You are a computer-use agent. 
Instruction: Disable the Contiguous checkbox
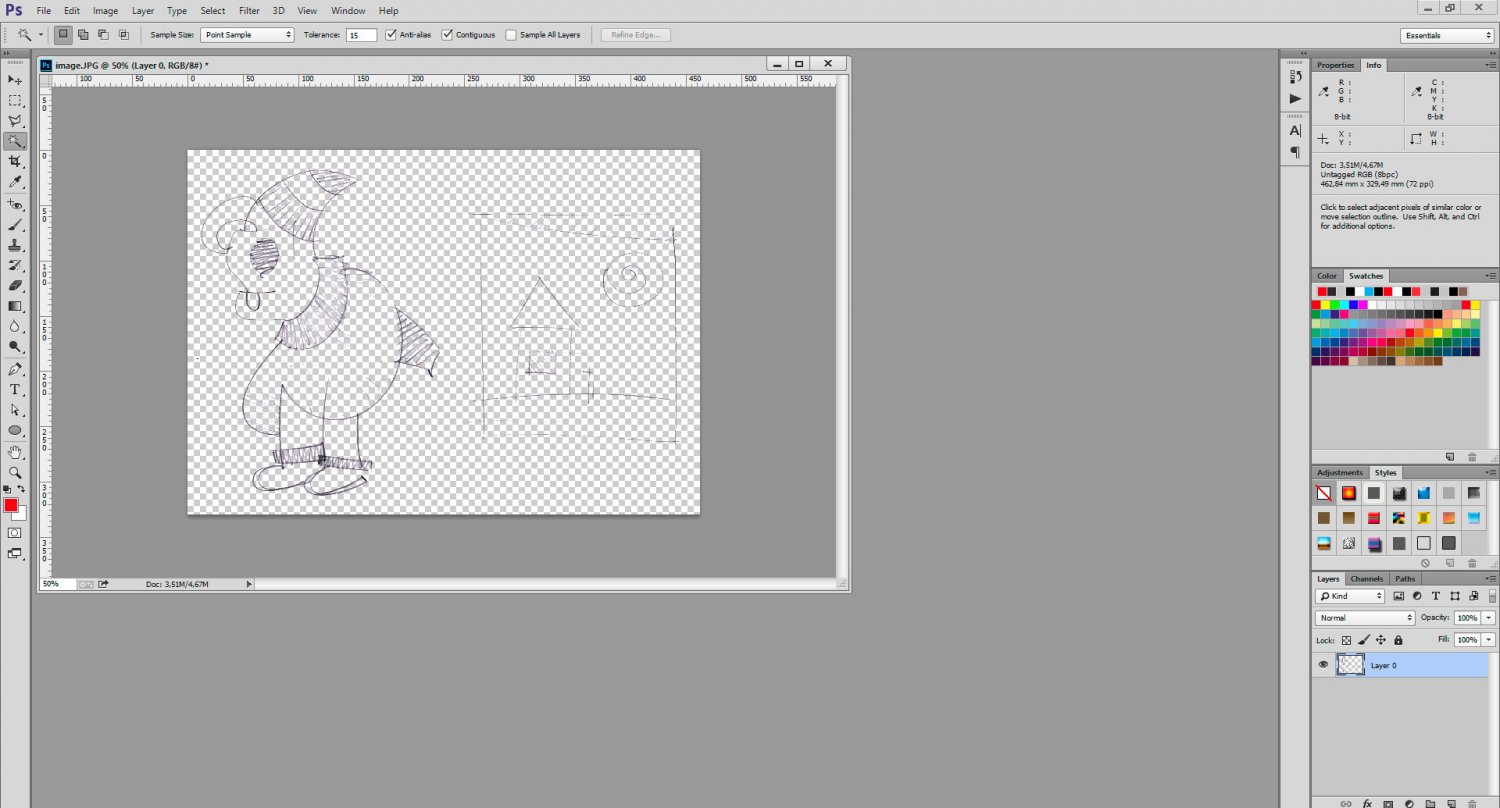(x=447, y=35)
